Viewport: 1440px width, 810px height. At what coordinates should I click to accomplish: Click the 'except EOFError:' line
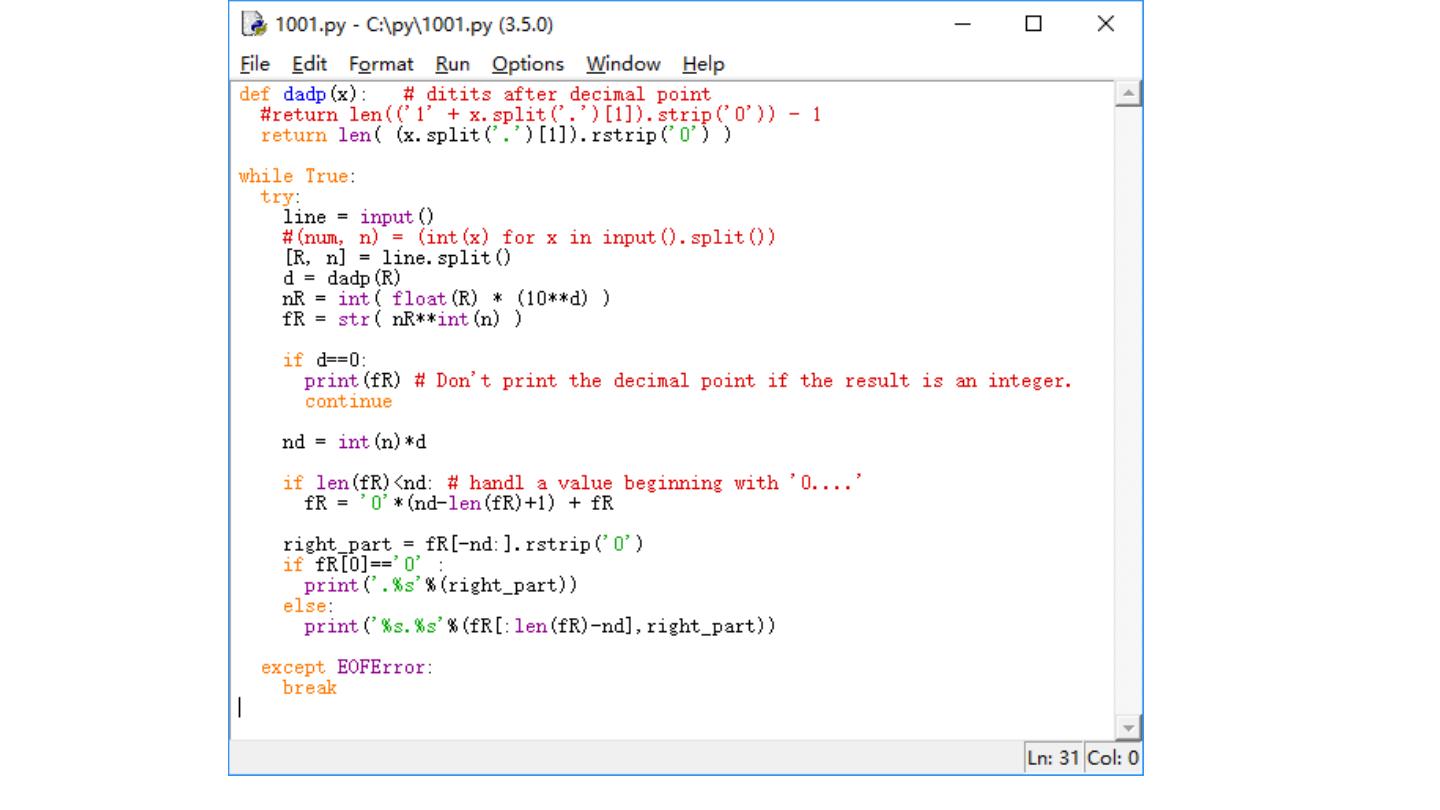point(347,667)
